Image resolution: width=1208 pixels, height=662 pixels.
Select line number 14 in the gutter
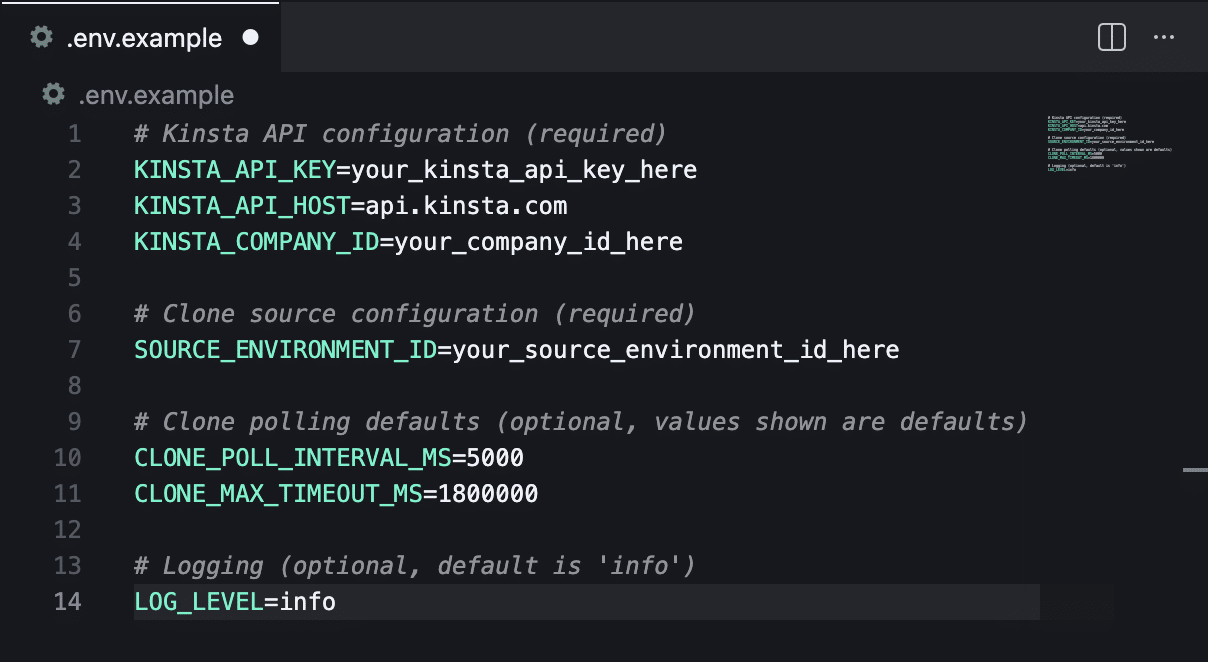[x=67, y=602]
